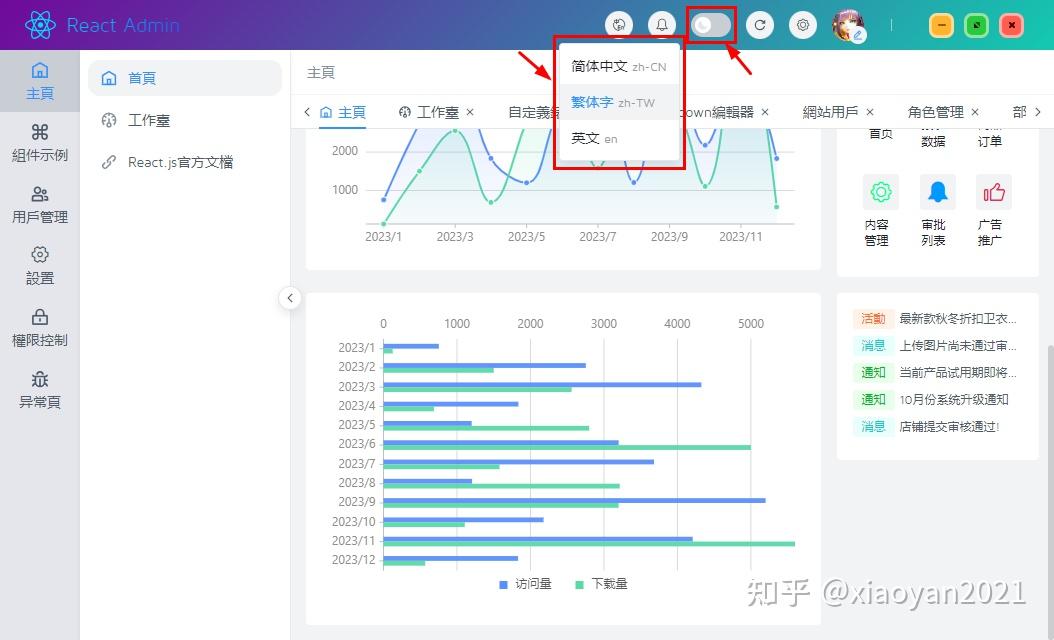Open 設置 sidebar section
Screen dimensions: 1054x640
(x=40, y=266)
